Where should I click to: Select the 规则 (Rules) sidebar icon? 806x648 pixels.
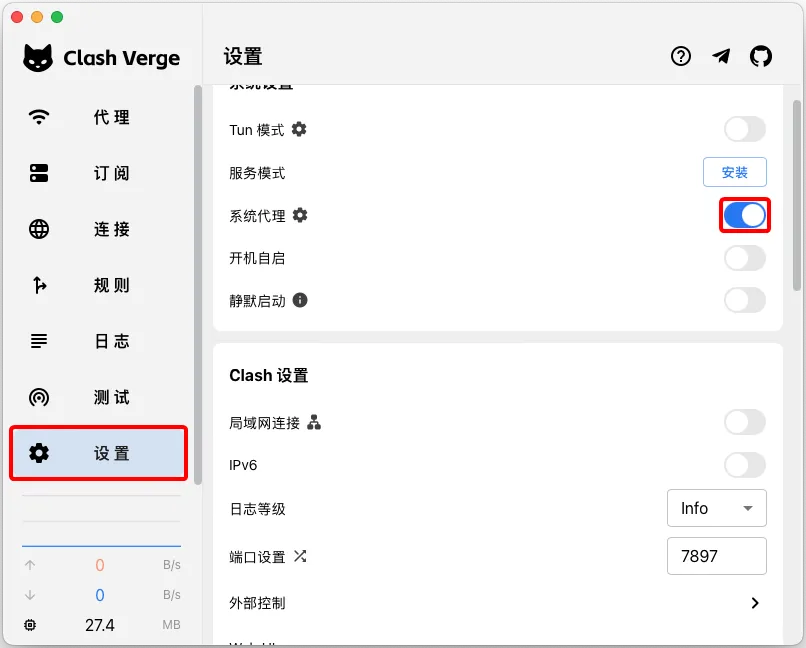tap(38, 285)
